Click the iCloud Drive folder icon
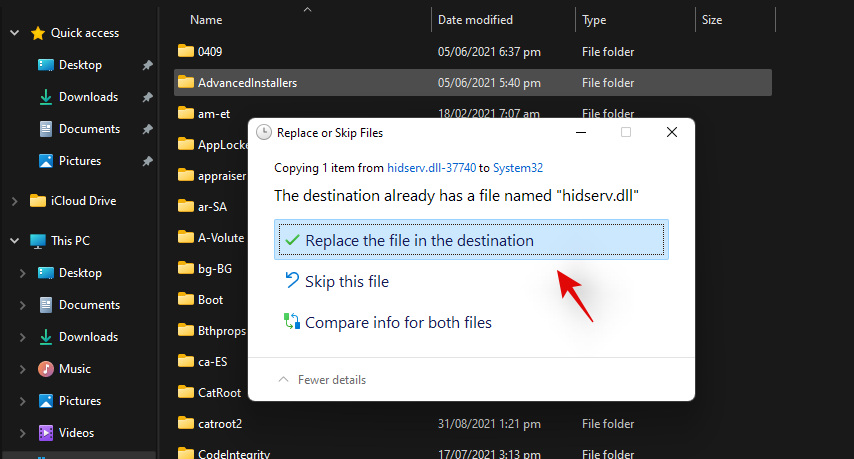The height and width of the screenshot is (459, 854). click(x=38, y=201)
